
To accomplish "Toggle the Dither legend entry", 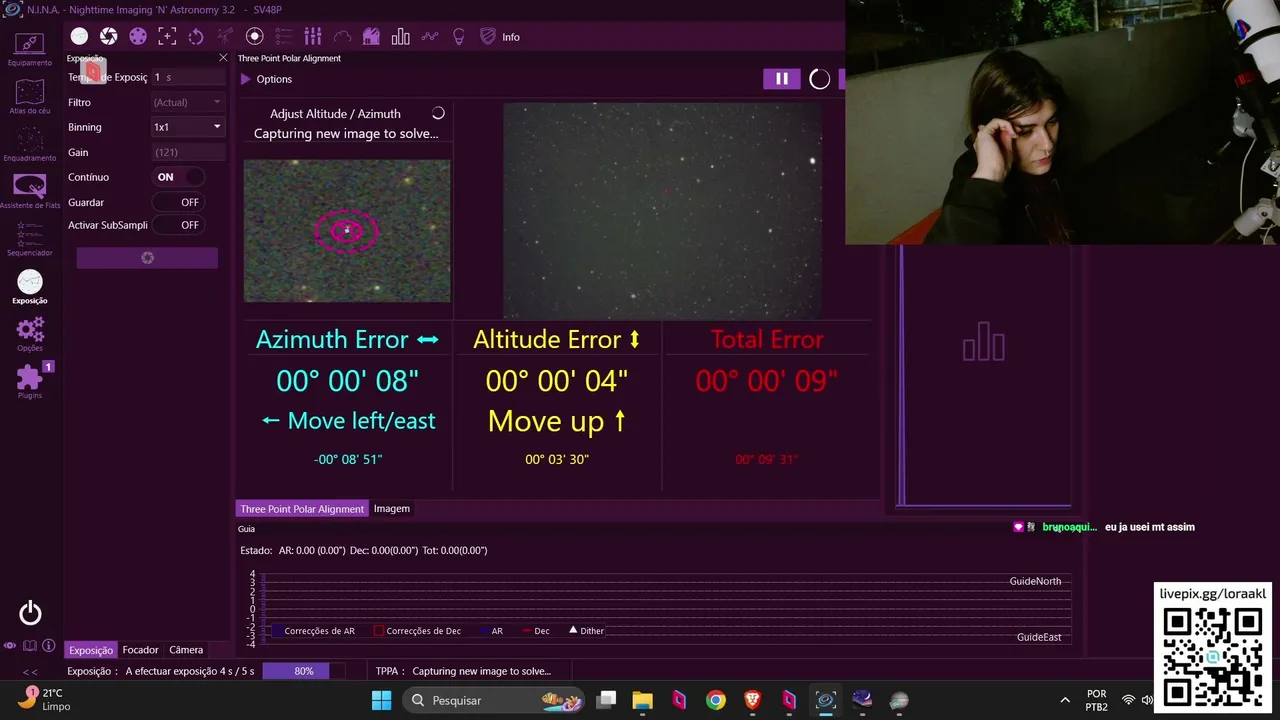I will [x=586, y=631].
